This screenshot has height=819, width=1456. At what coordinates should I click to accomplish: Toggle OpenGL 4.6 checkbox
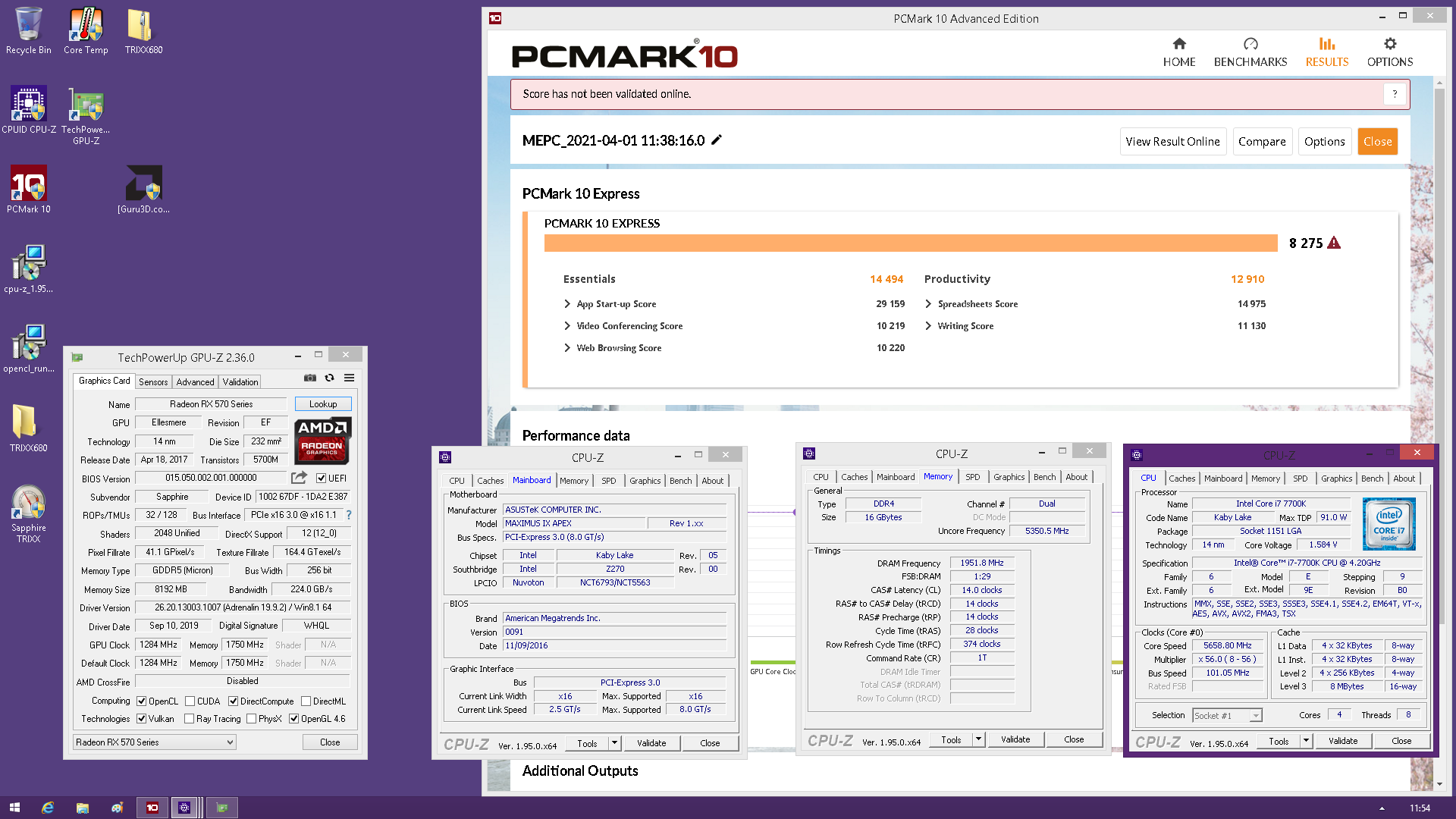(x=294, y=719)
